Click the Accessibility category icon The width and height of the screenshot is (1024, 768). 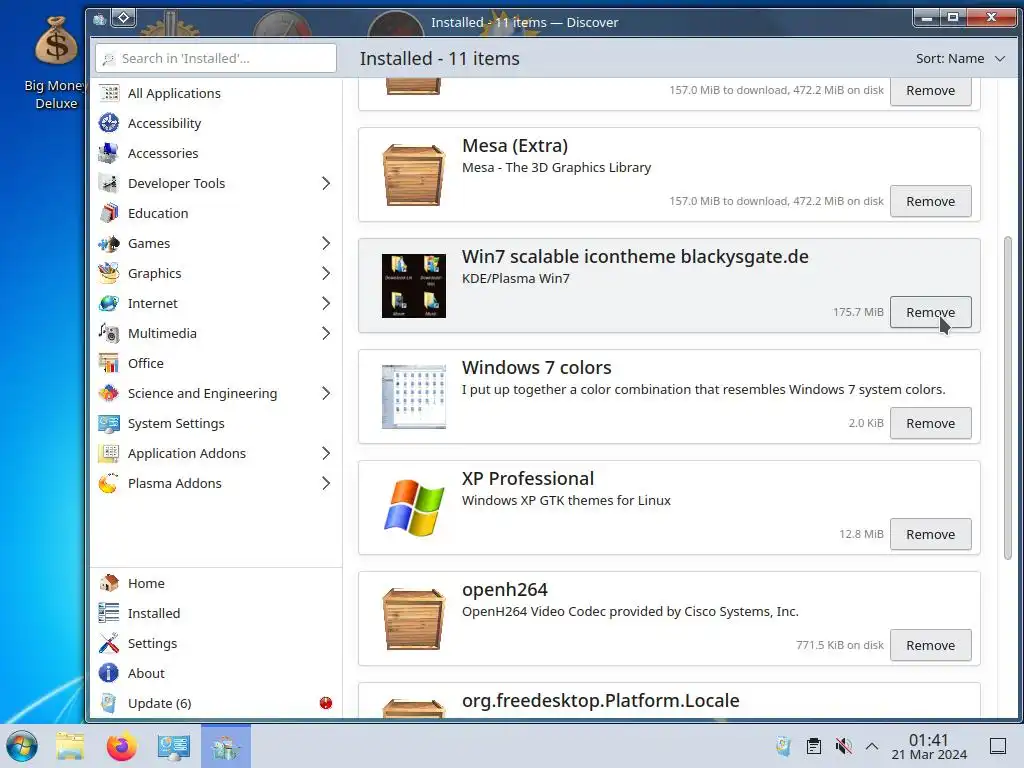(109, 123)
